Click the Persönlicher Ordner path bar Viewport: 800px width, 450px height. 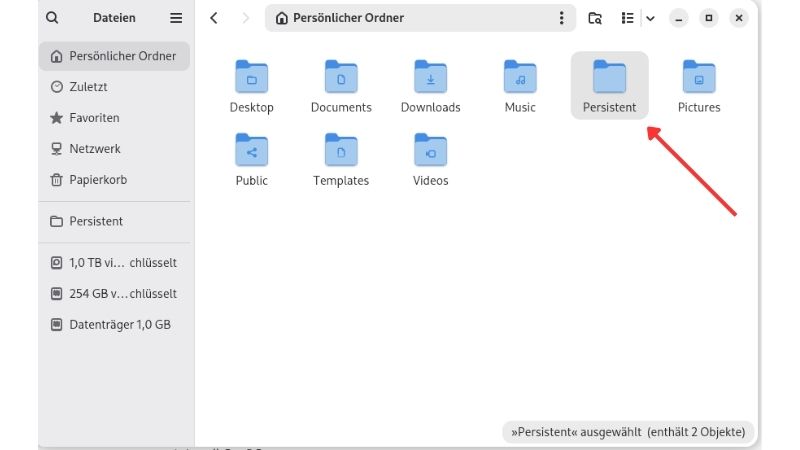(x=420, y=18)
